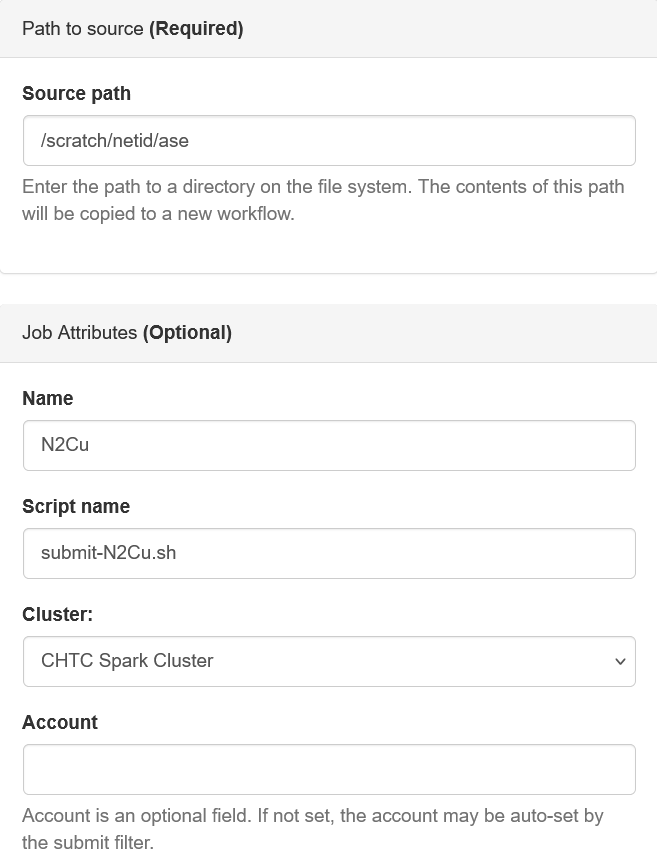Click the "Source path" label
The height and width of the screenshot is (861, 657).
point(76,93)
